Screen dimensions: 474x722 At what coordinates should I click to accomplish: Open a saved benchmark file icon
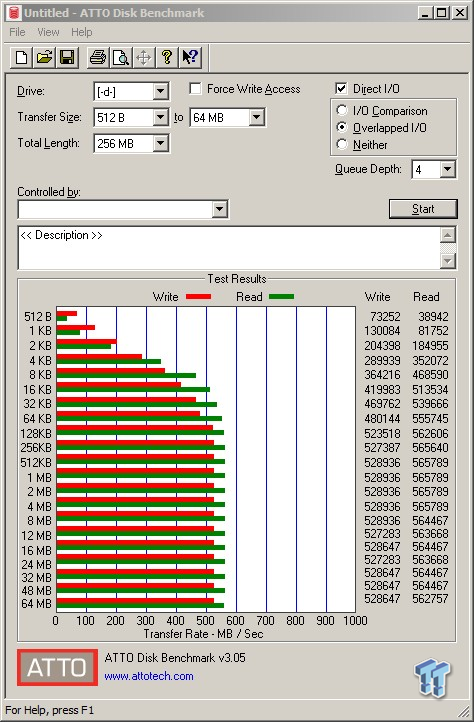coord(44,58)
